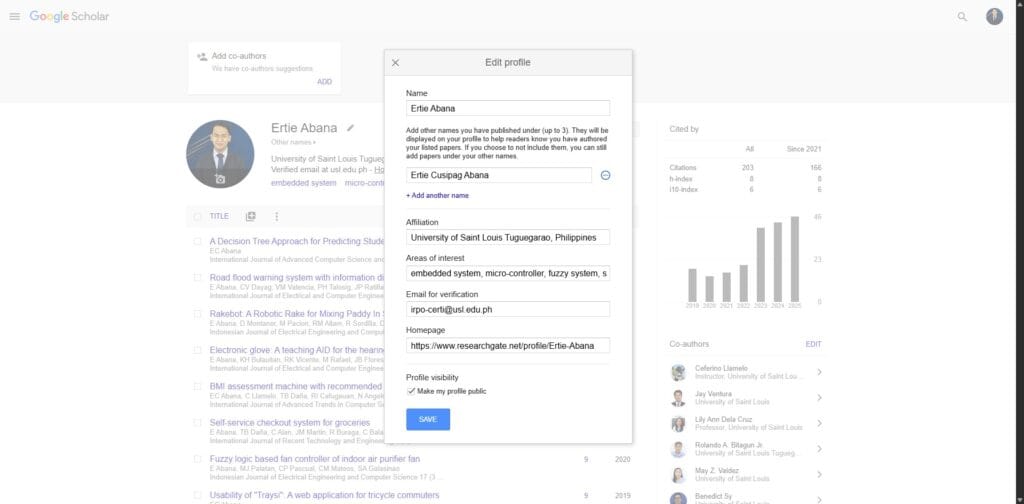This screenshot has width=1024, height=504.
Task: Open Rolando A. Bitagun Jr. chevron
Action: pos(819,449)
